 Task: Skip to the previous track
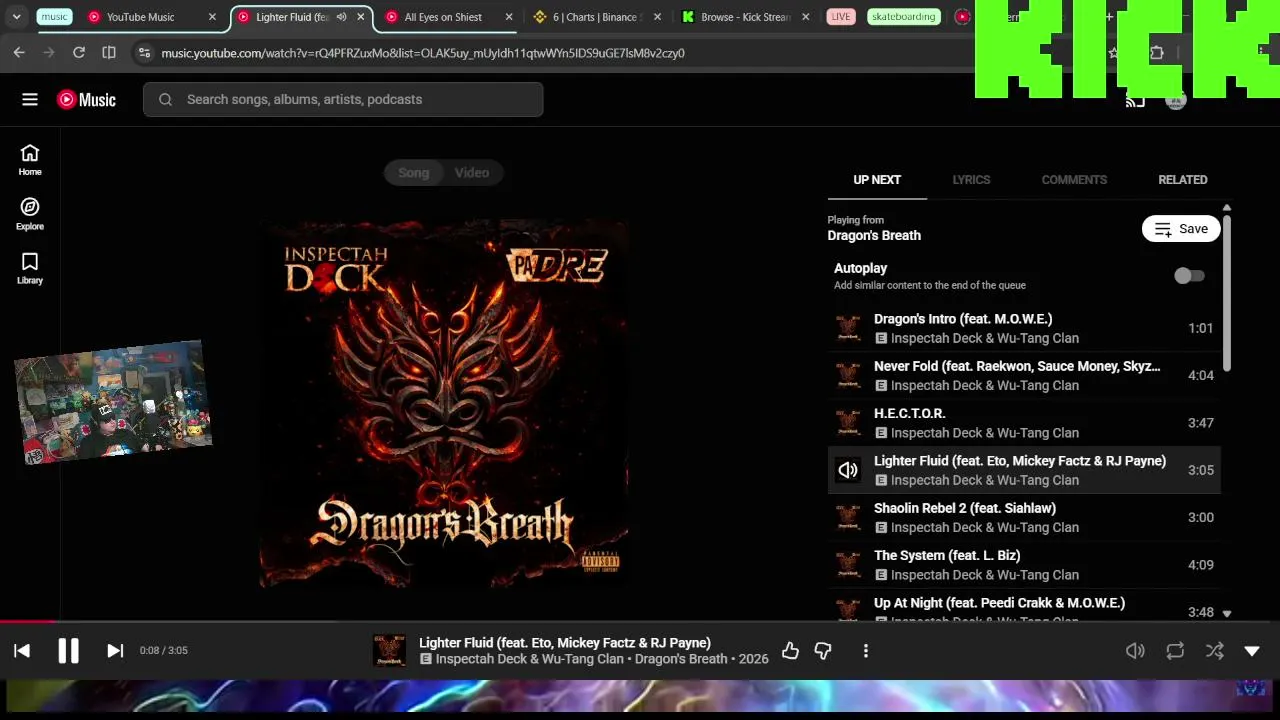(x=22, y=650)
